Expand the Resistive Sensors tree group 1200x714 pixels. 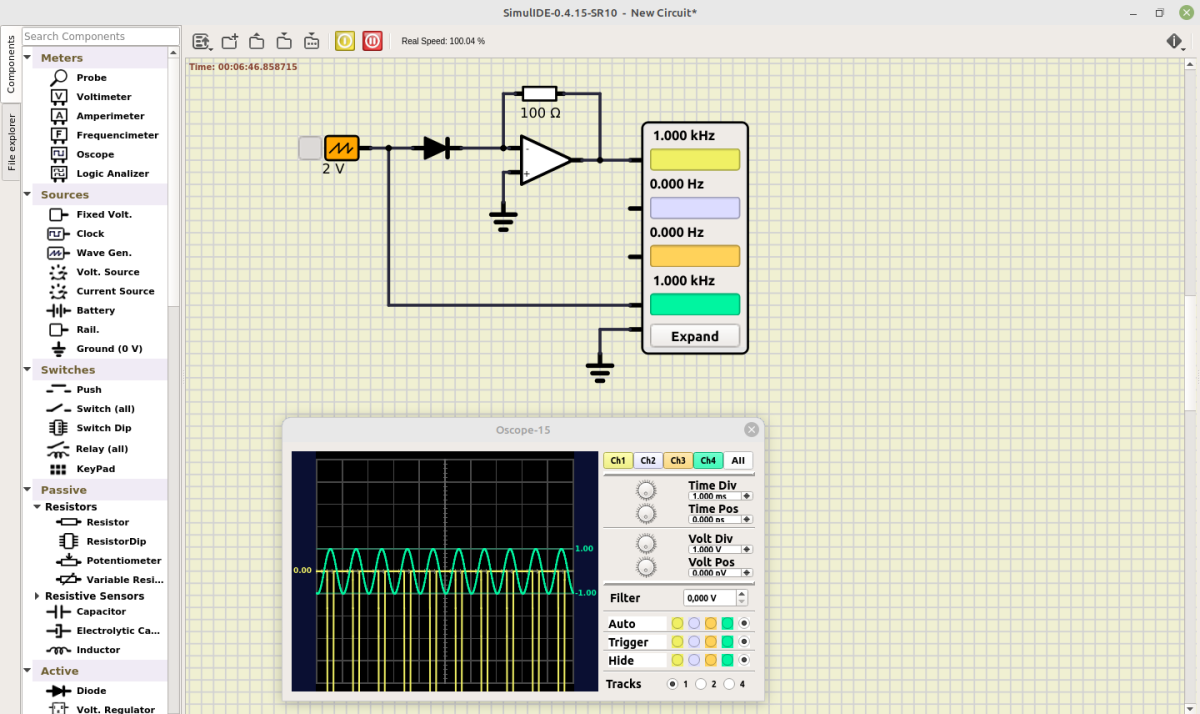38,596
